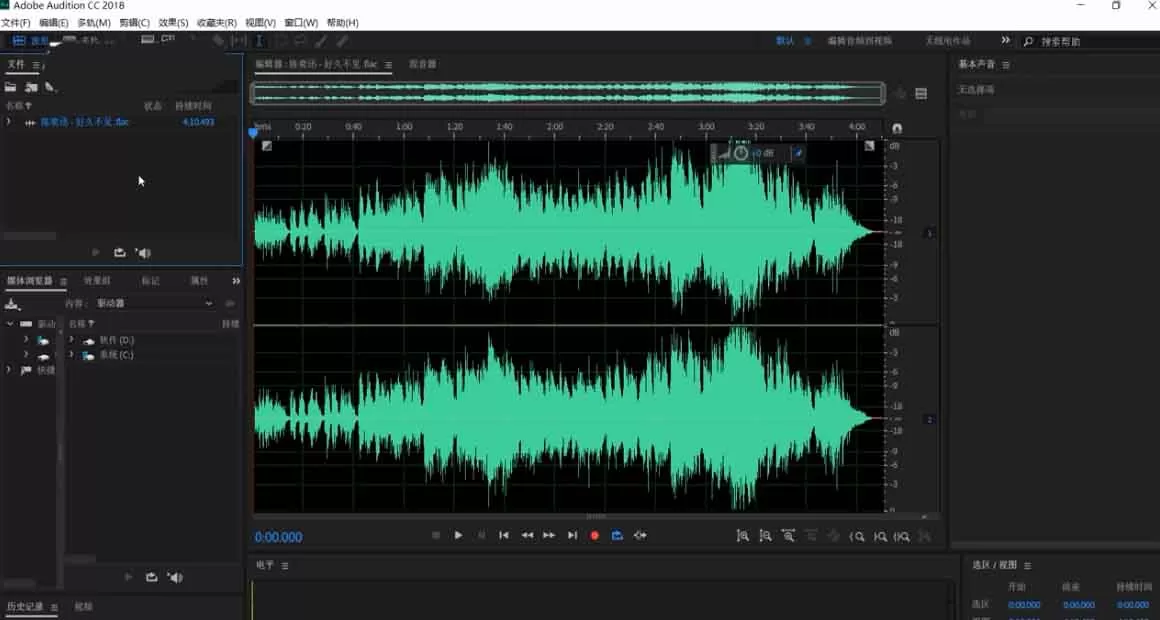
Task: Open the 文件(F) menu
Action: coord(16,23)
